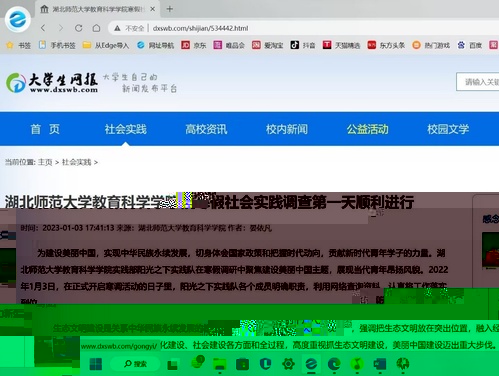Viewport: 499px width, 376px height.
Task: Click the browser forward arrow
Action: pyautogui.click(x=60, y=28)
